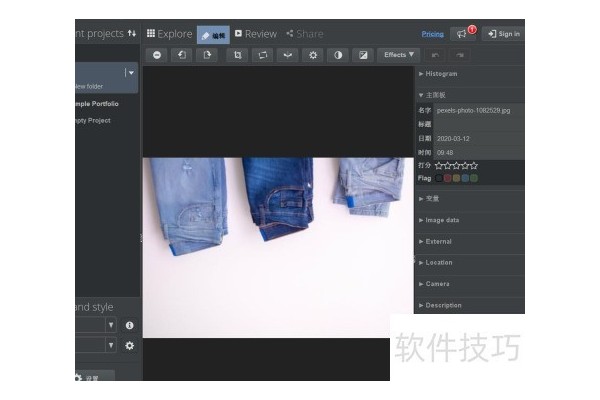
Task: Open the announcements megaphone icon
Action: click(463, 34)
